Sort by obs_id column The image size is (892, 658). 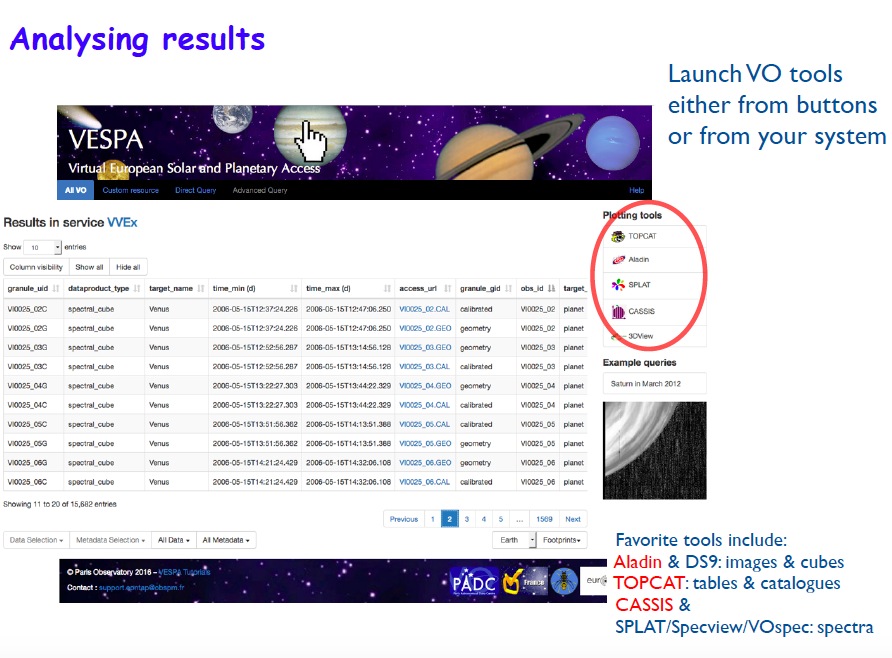[x=538, y=288]
